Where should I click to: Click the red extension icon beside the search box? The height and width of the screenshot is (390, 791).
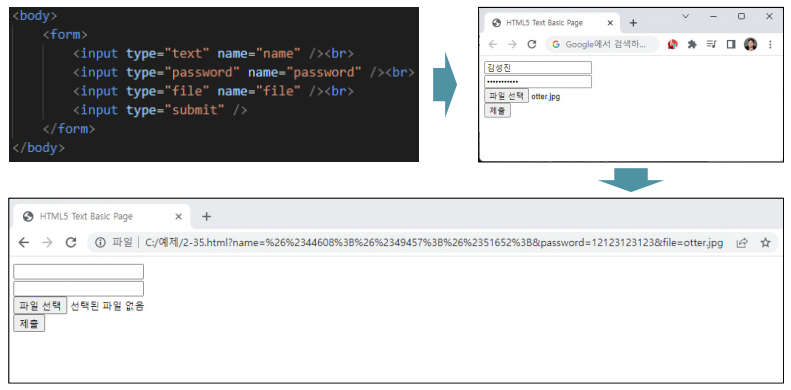[672, 44]
